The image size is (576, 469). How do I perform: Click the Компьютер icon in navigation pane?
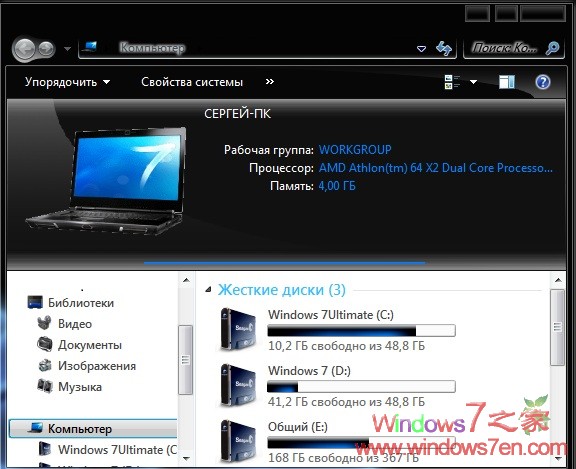click(x=36, y=427)
